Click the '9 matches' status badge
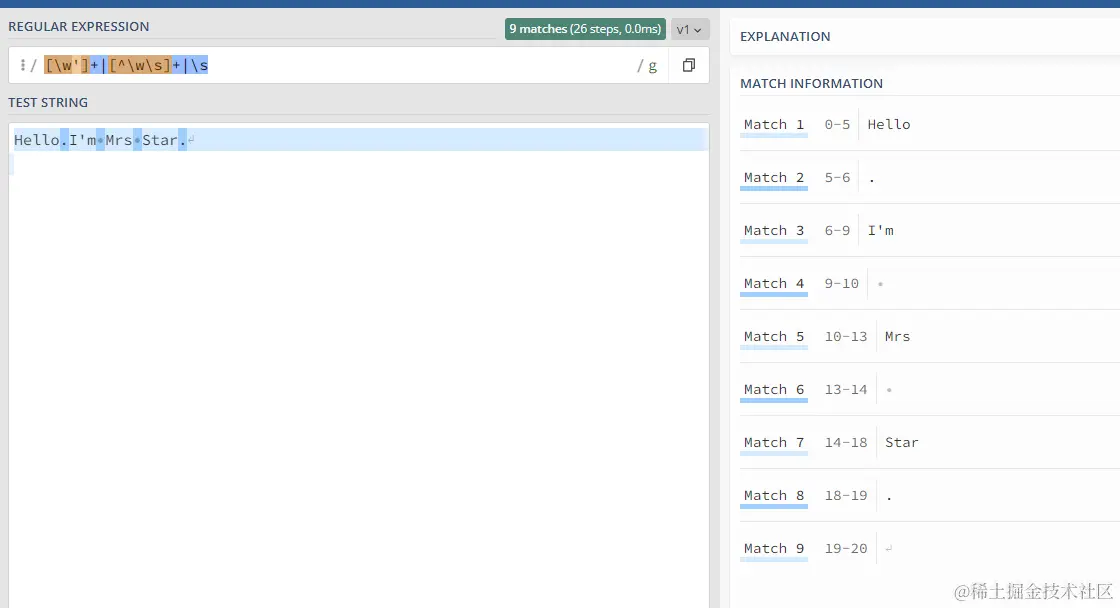 pos(585,29)
